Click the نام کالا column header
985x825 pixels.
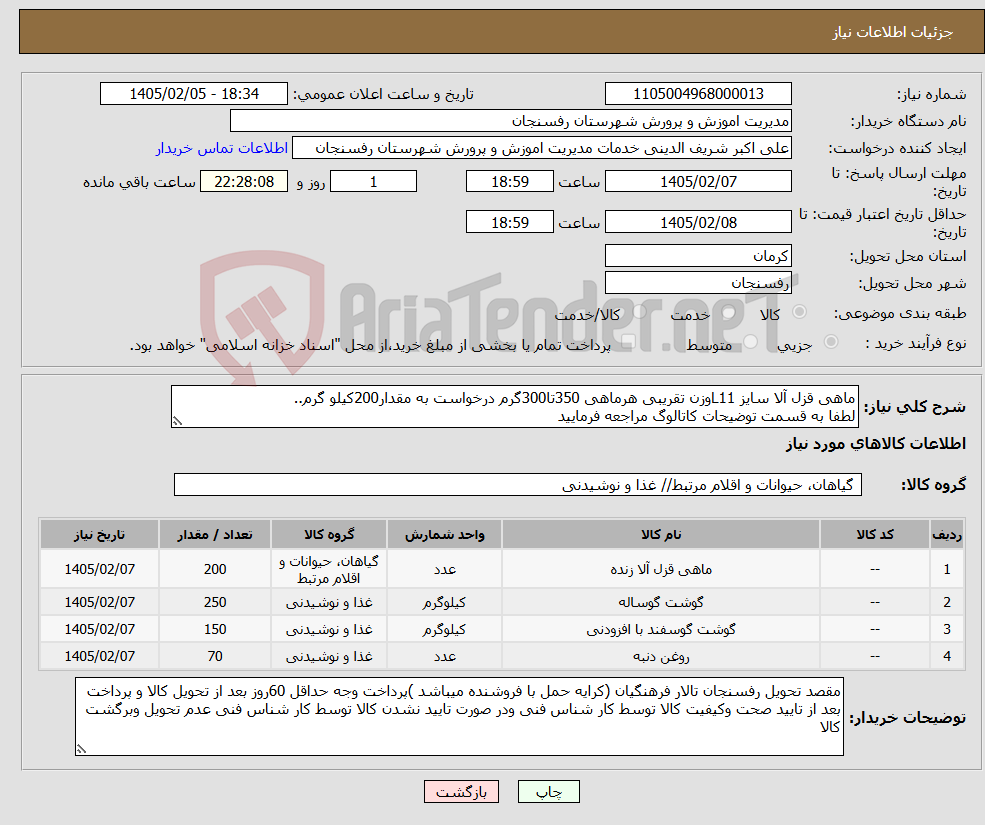point(661,535)
